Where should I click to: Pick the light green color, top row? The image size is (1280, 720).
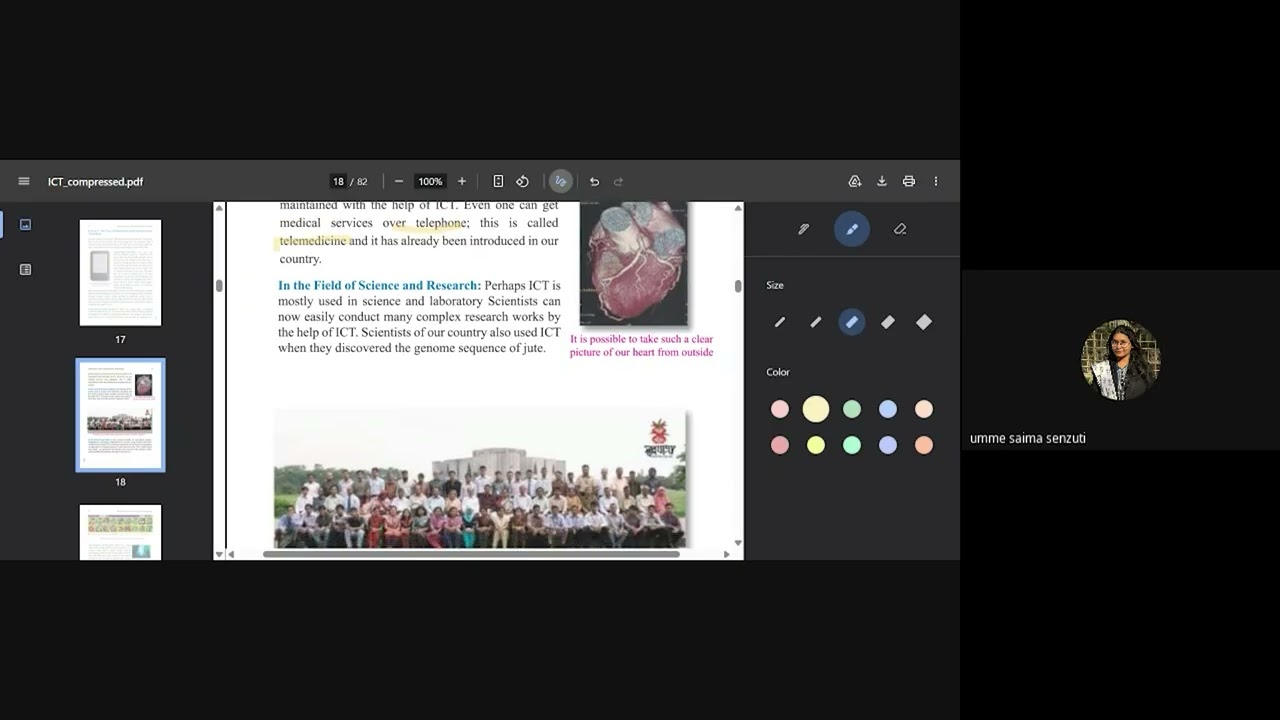(852, 409)
